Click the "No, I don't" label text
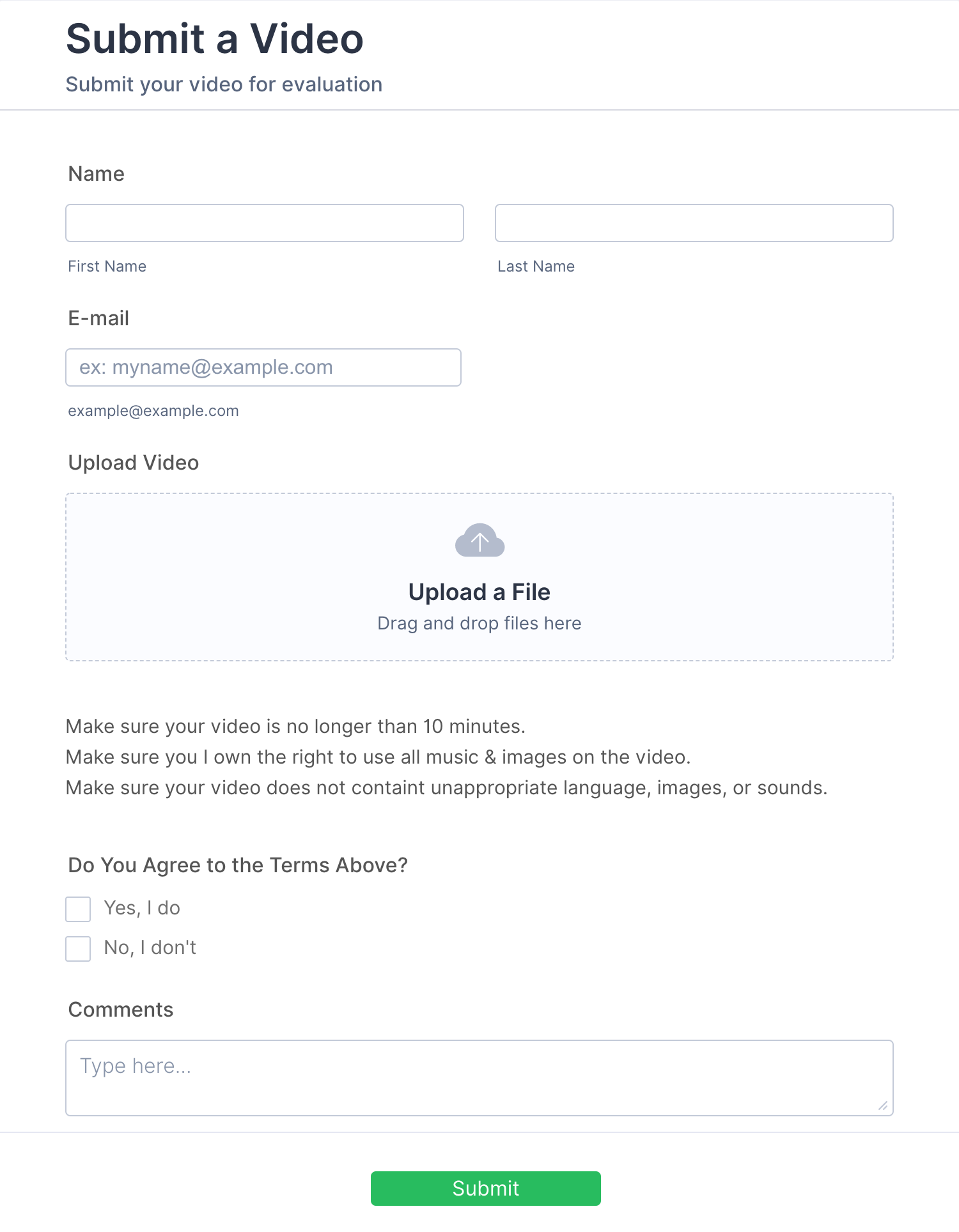This screenshot has height=1232, width=959. (x=150, y=948)
